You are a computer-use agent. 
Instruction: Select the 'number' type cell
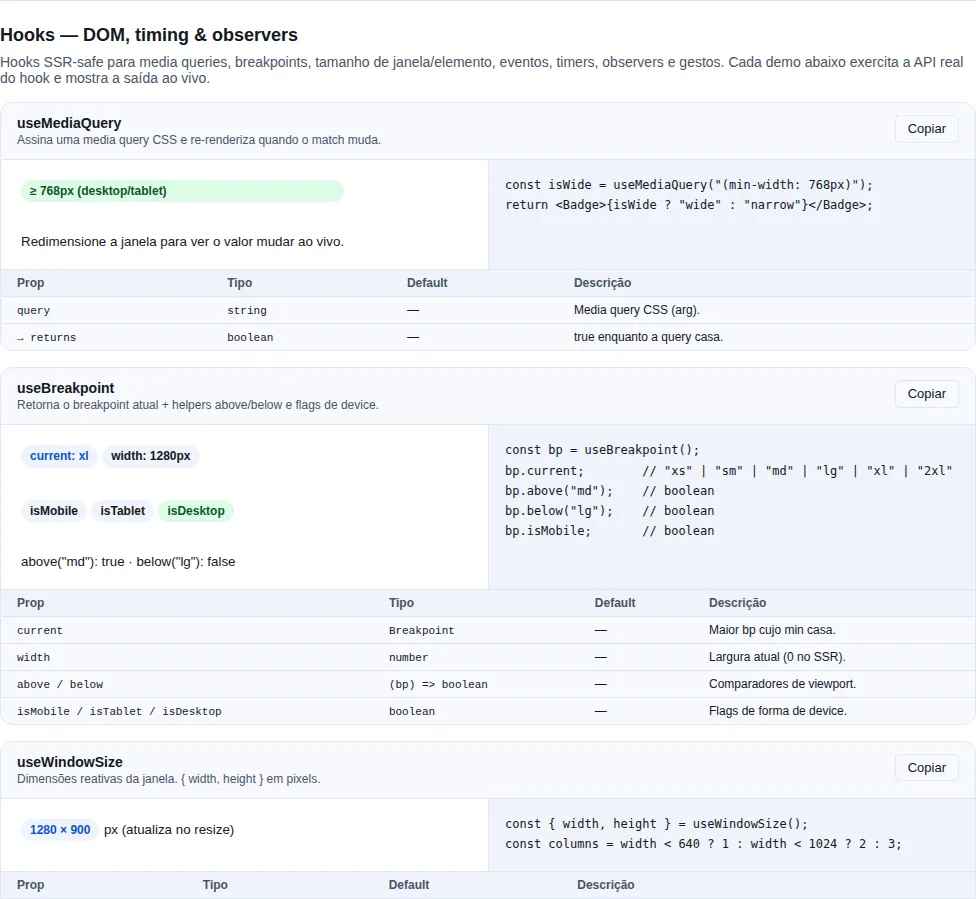408,657
